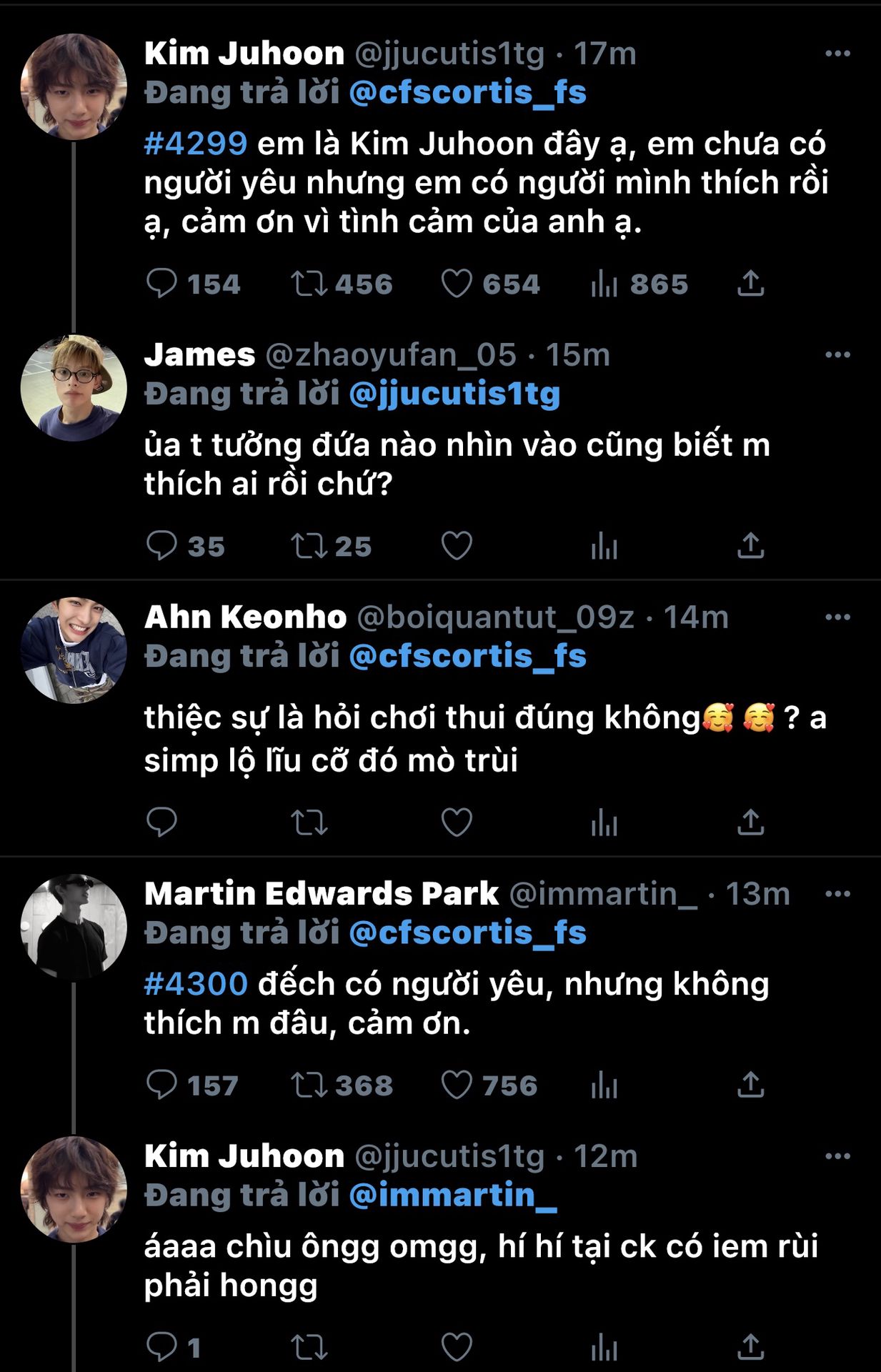Open more options on Ahn Keonho's tweet

coord(837,617)
